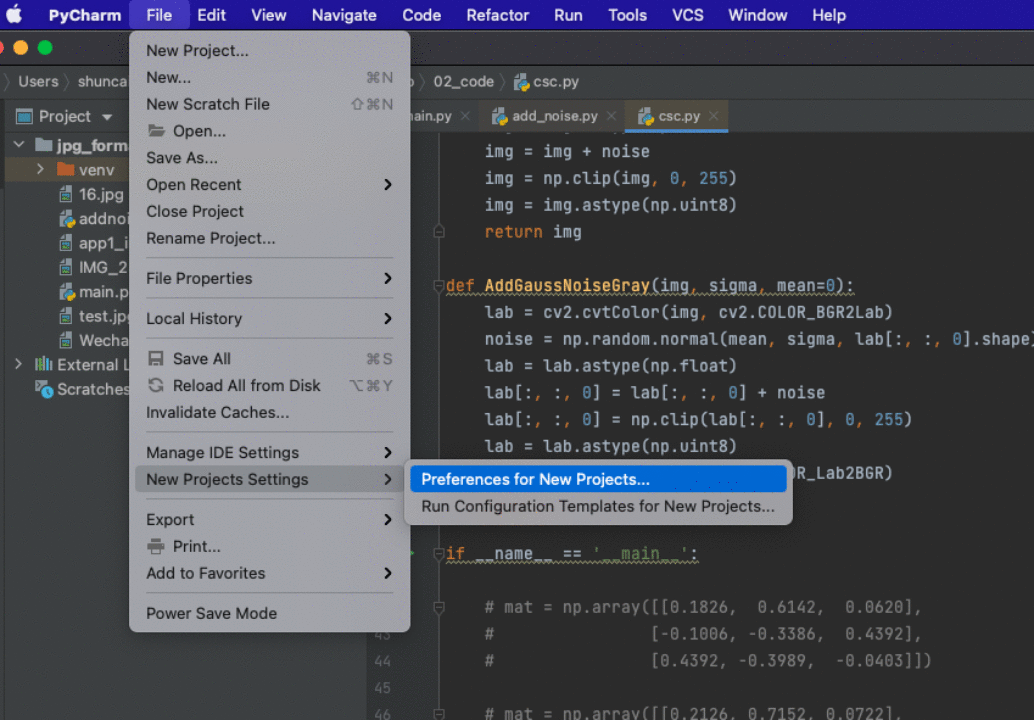
Task: Click the Print... printer icon
Action: (156, 547)
